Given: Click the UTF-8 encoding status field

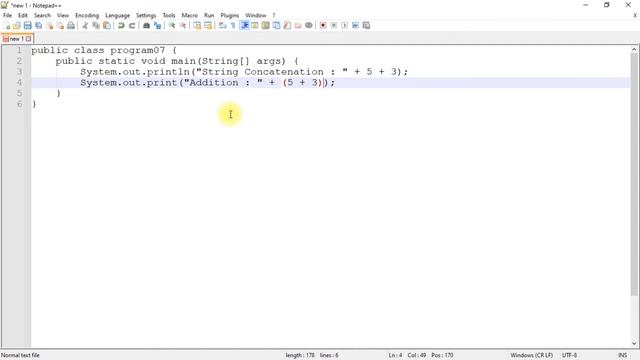Looking at the screenshot, I should [569, 356].
